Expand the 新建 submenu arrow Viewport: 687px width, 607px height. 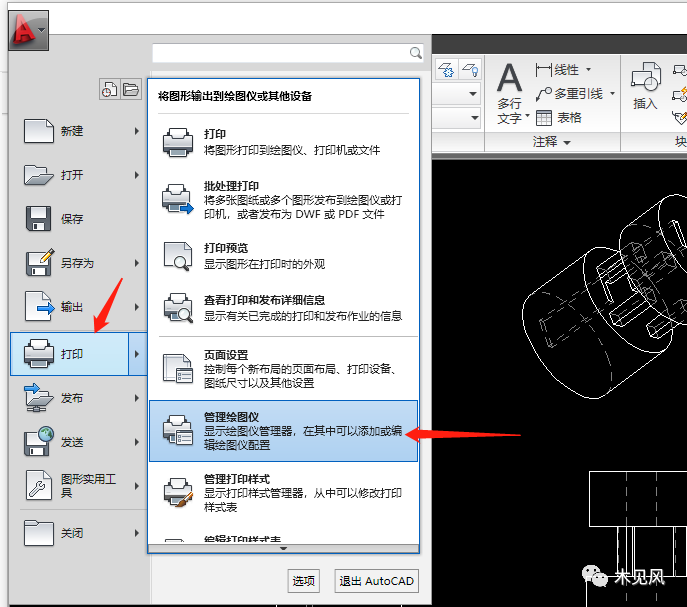pyautogui.click(x=137, y=131)
